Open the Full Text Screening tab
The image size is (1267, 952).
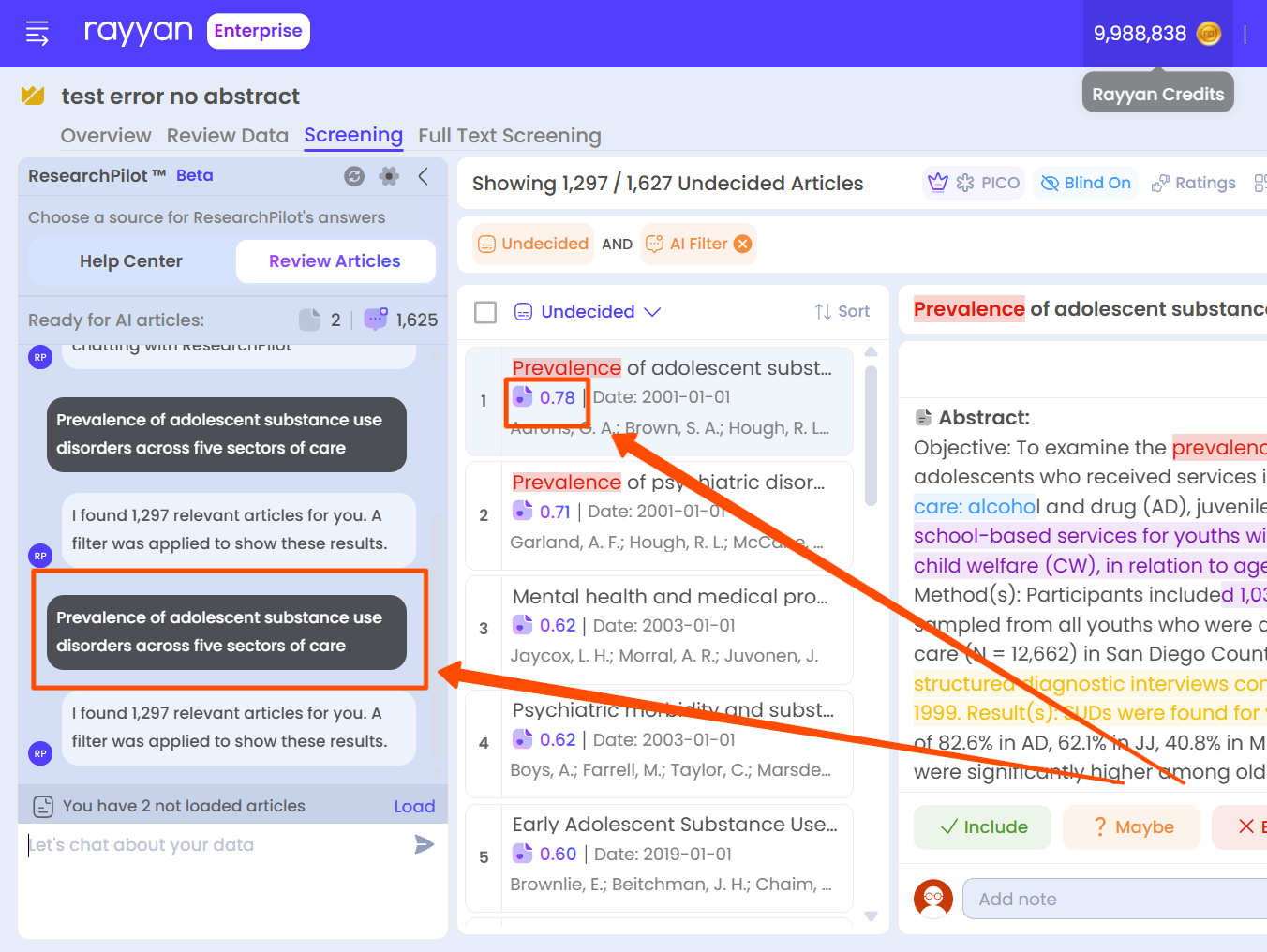pyautogui.click(x=510, y=136)
